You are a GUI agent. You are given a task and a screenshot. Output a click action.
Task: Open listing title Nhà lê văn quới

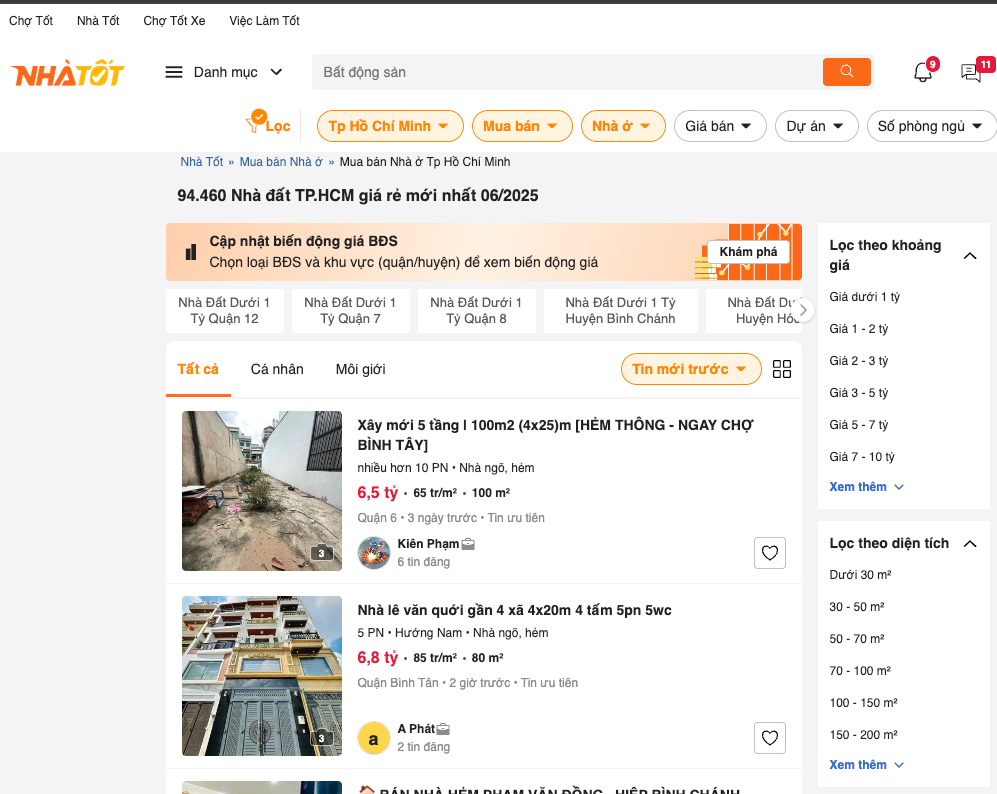pyautogui.click(x=514, y=610)
